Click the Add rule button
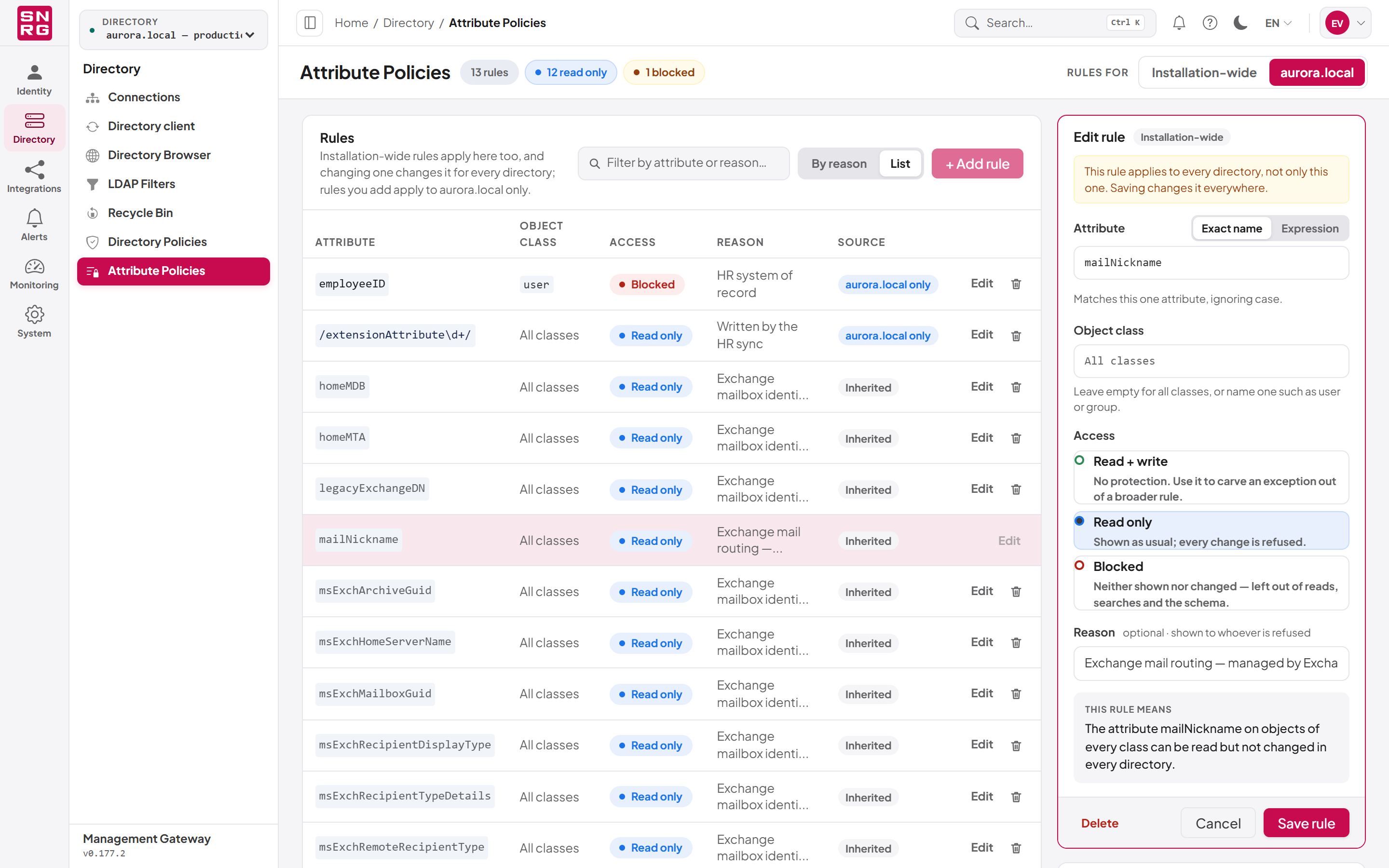 [977, 163]
